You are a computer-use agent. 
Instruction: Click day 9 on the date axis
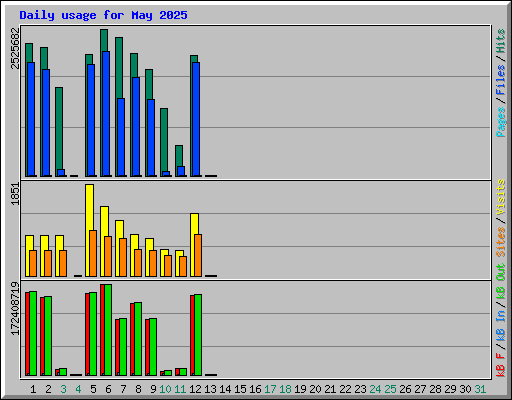[153, 389]
